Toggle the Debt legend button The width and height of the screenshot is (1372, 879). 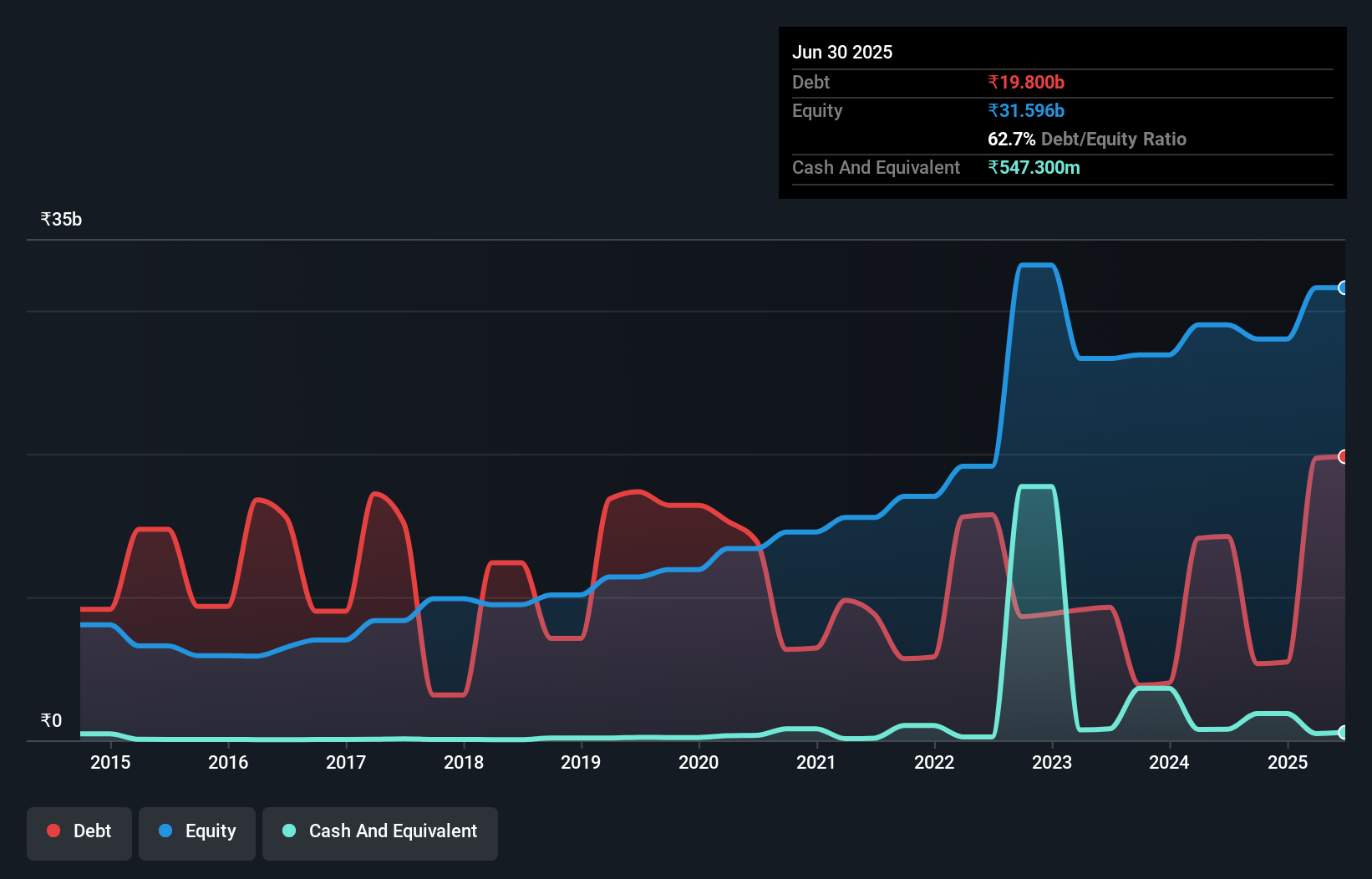click(79, 831)
